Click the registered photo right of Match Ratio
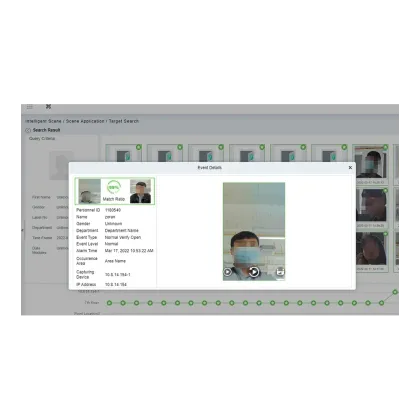Viewport: 420px width, 420px height. pos(140,191)
